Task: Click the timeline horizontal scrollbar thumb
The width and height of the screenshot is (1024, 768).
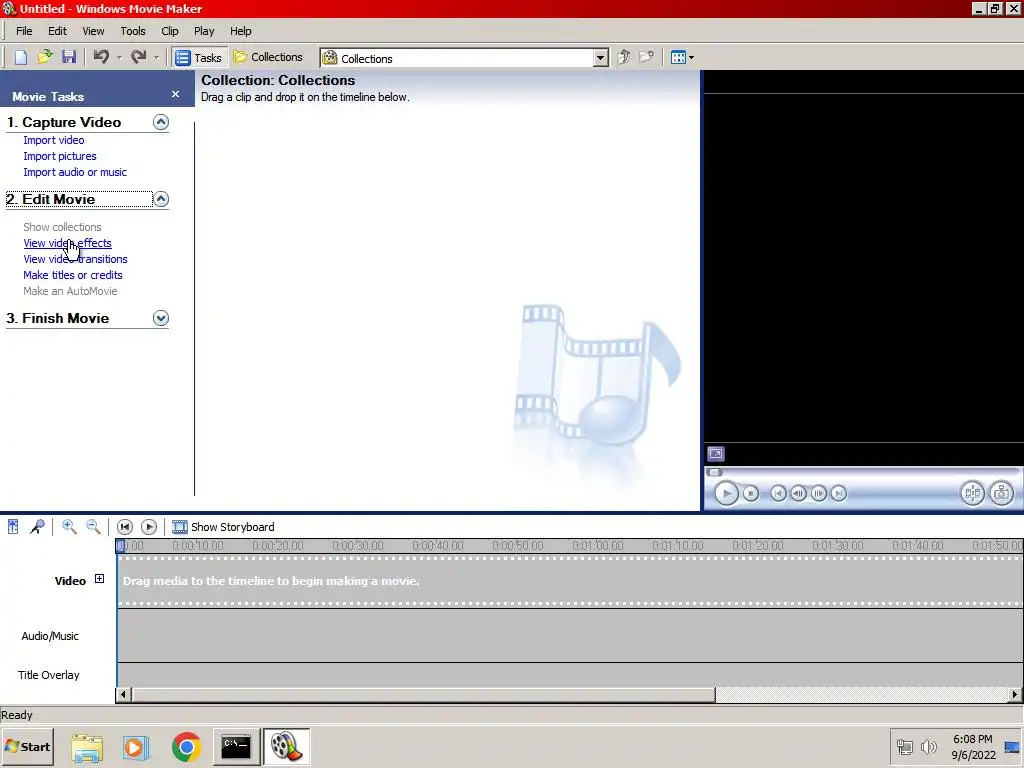Action: click(423, 694)
